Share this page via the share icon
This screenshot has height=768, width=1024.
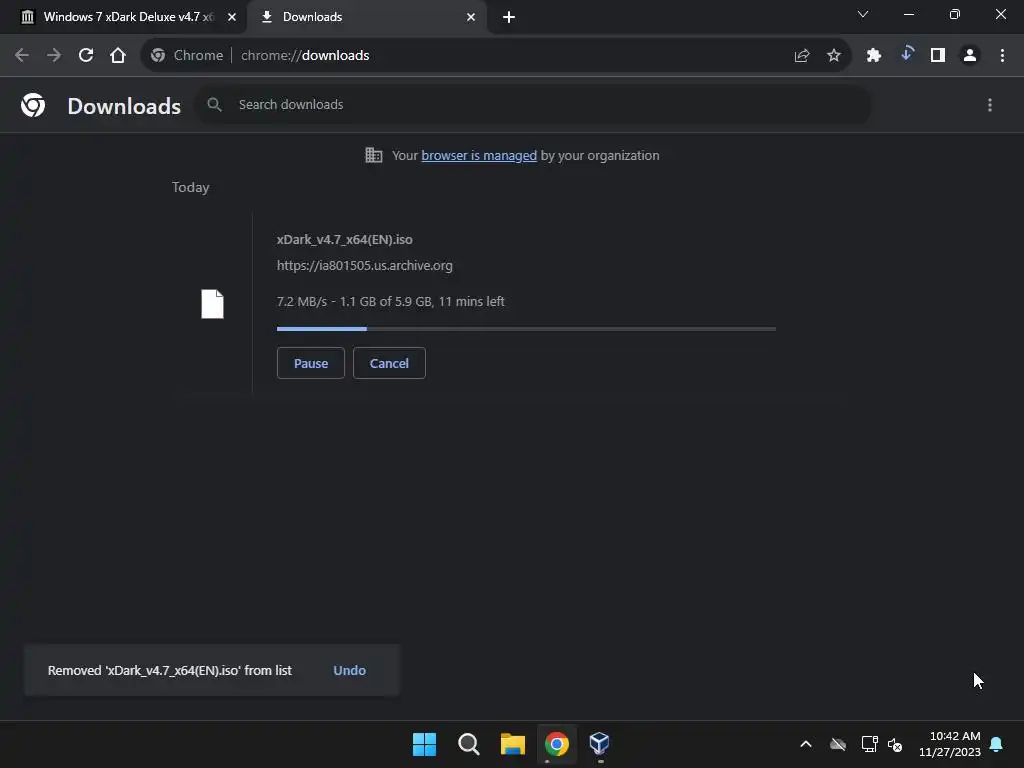[x=802, y=56]
